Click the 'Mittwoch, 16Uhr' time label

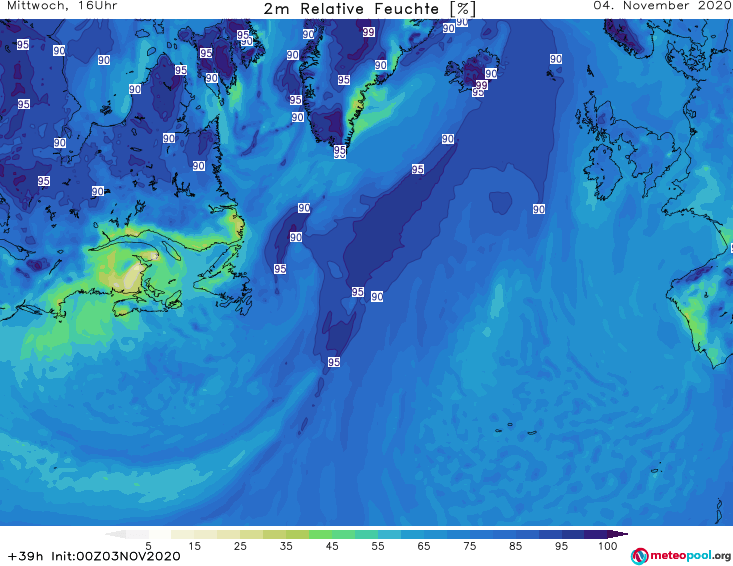click(62, 6)
